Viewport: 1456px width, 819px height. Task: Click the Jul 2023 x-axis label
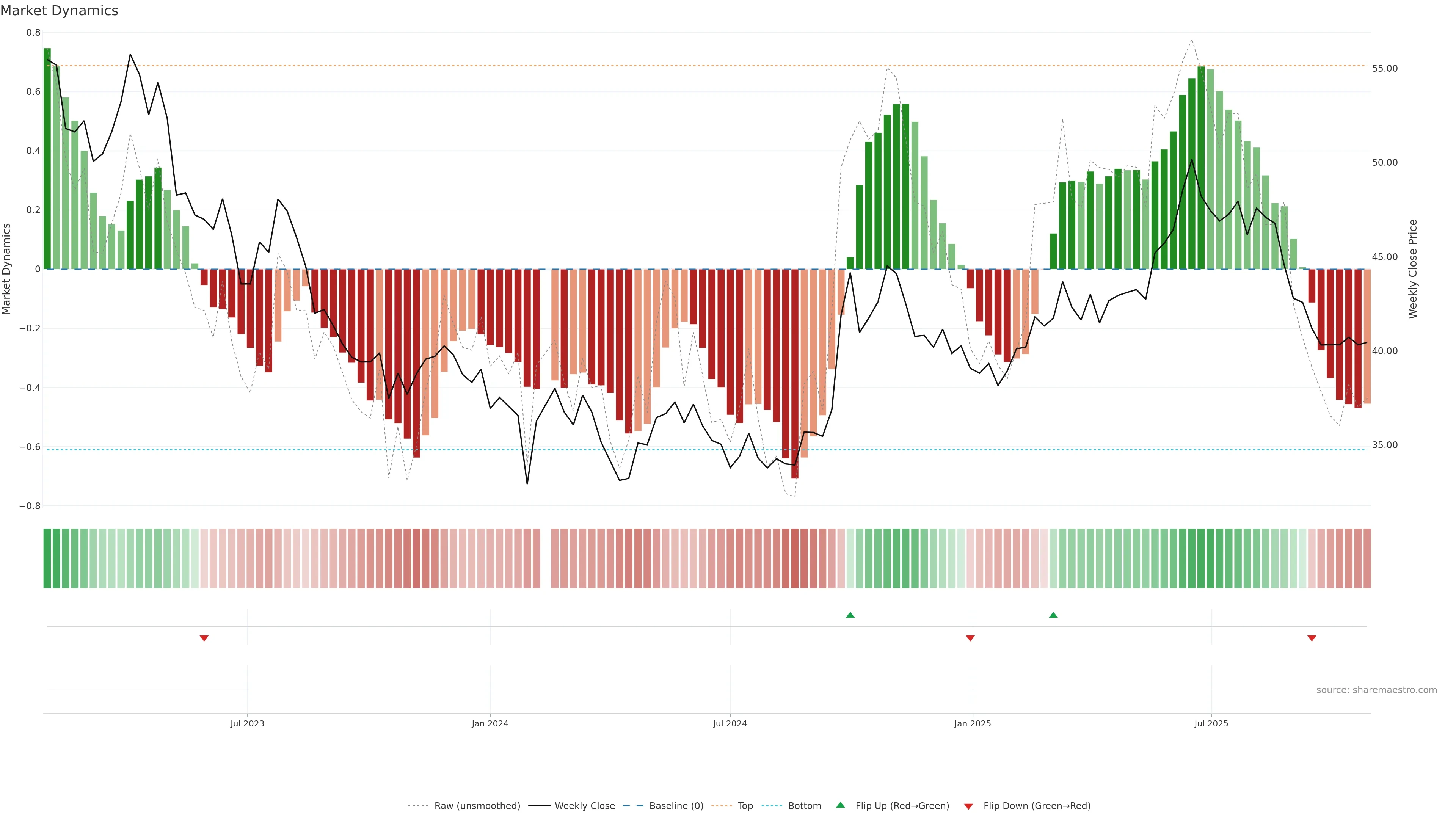247,723
